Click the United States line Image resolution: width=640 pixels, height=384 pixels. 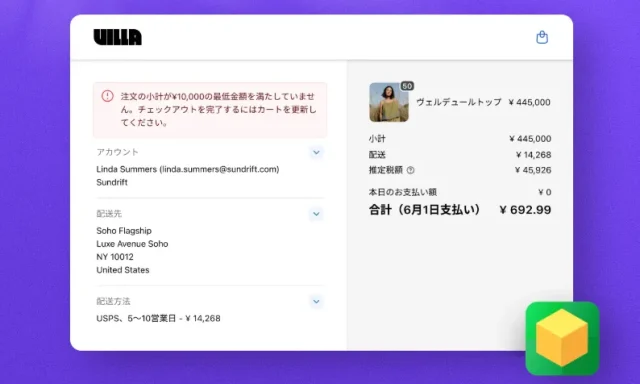pyautogui.click(x=123, y=270)
